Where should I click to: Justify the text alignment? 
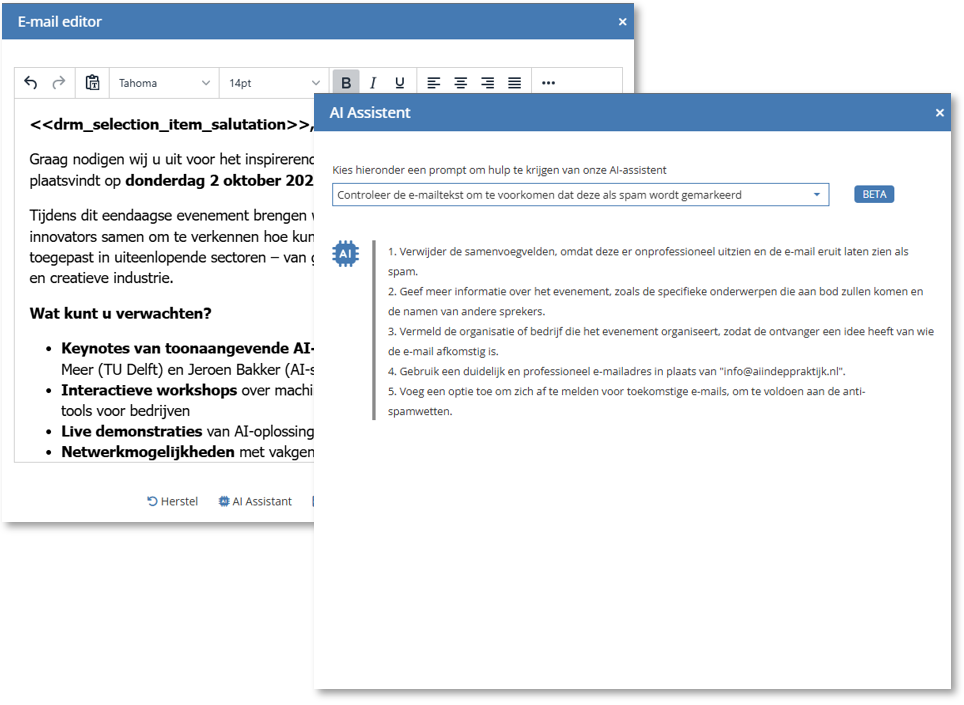(514, 83)
